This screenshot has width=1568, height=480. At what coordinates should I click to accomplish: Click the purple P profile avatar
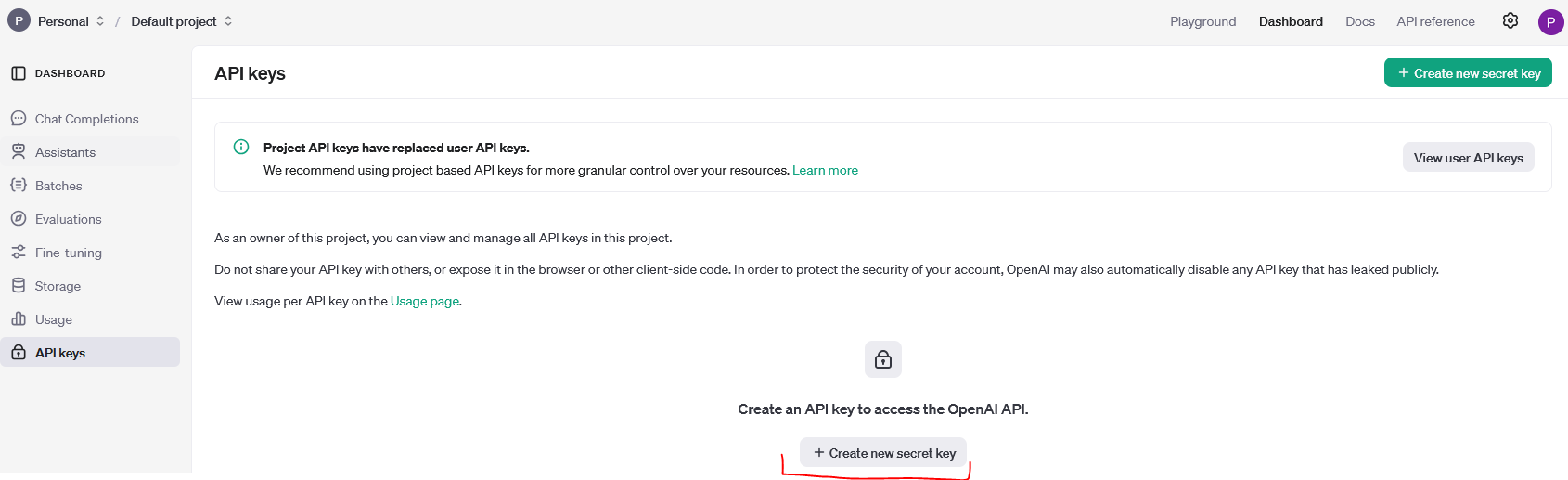1550,21
